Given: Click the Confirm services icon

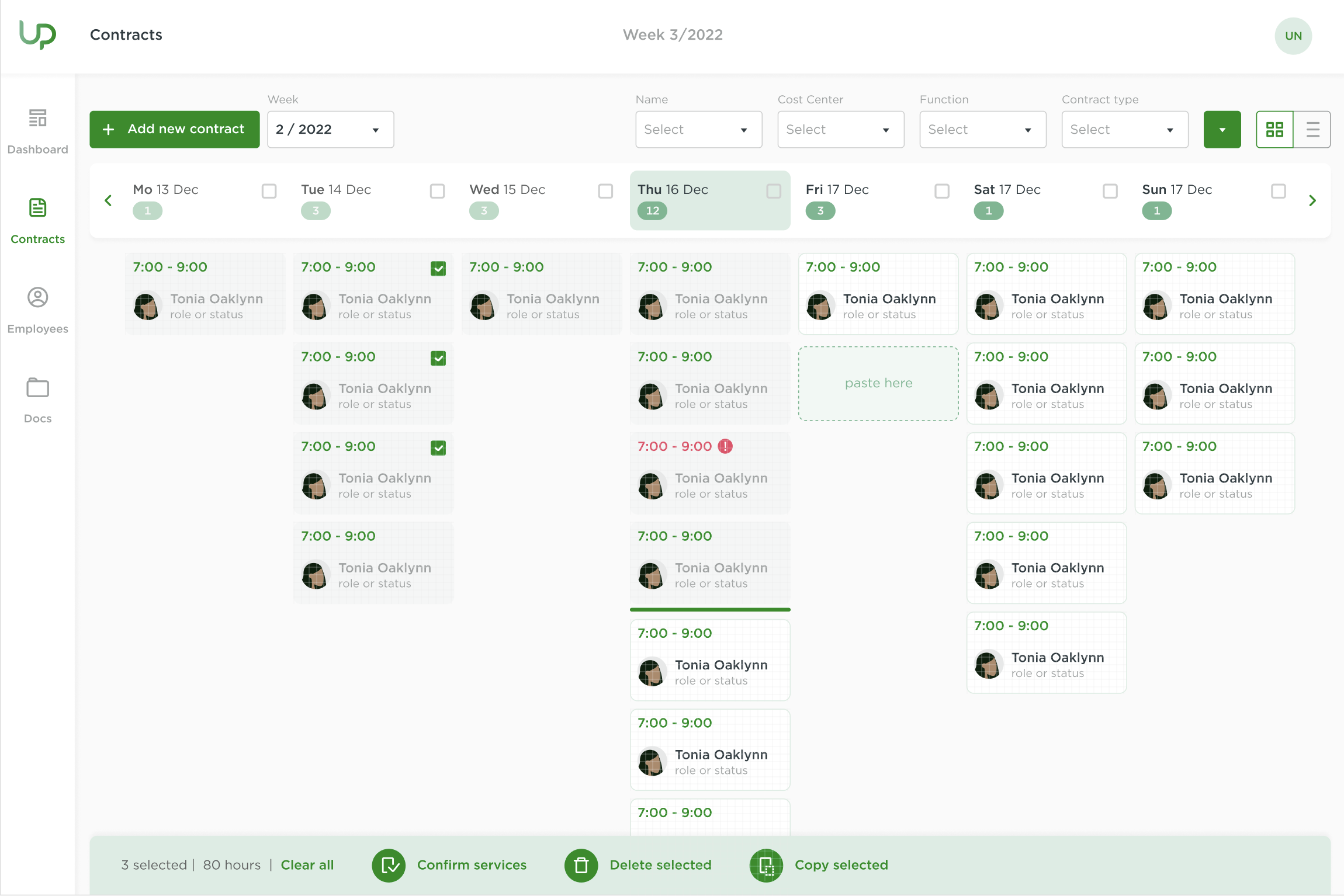Looking at the screenshot, I should click(389, 865).
